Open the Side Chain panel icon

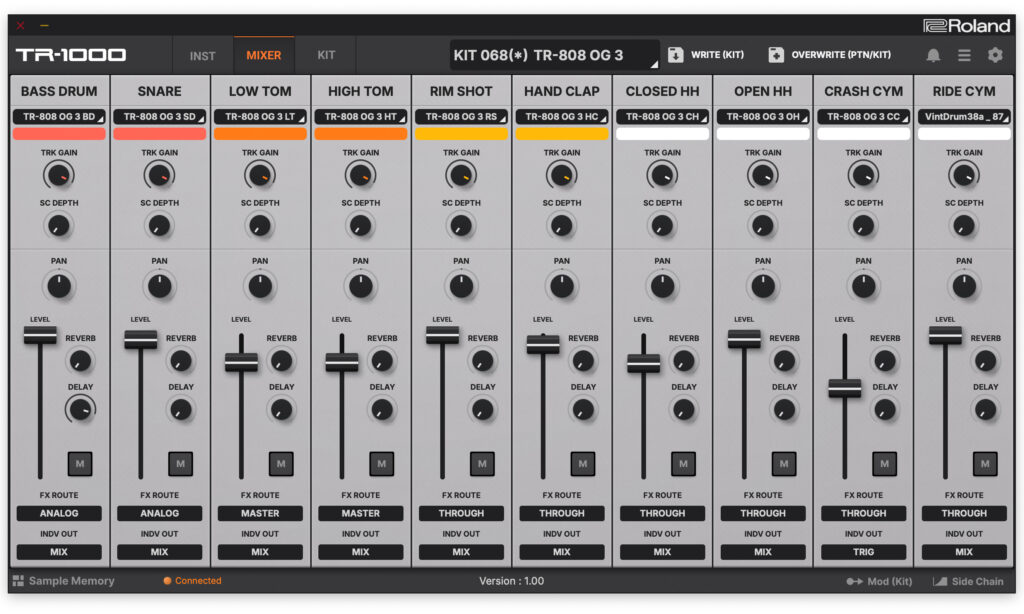pyautogui.click(x=939, y=581)
